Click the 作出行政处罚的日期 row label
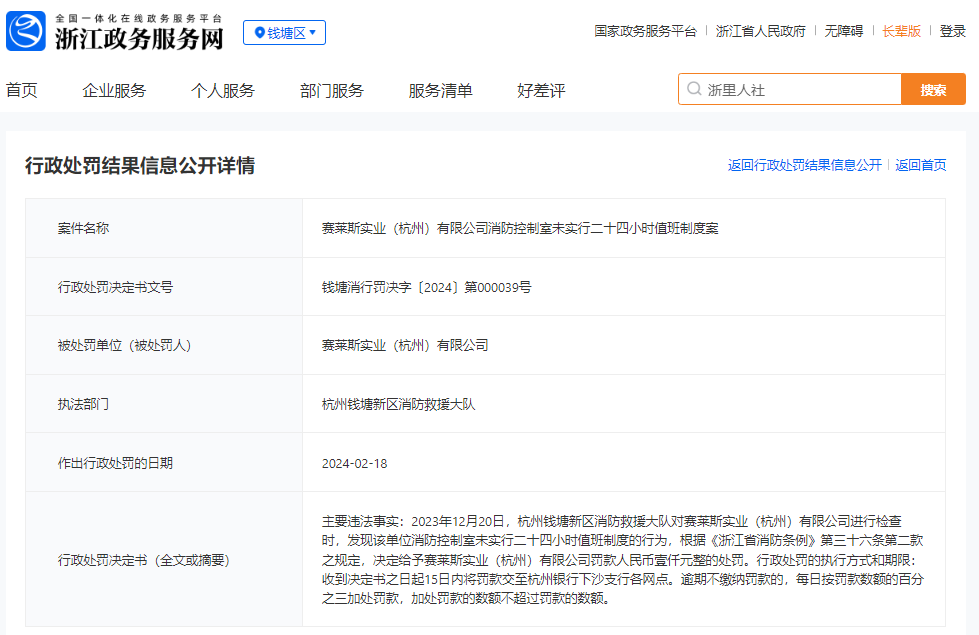The height and width of the screenshot is (635, 979). click(115, 463)
